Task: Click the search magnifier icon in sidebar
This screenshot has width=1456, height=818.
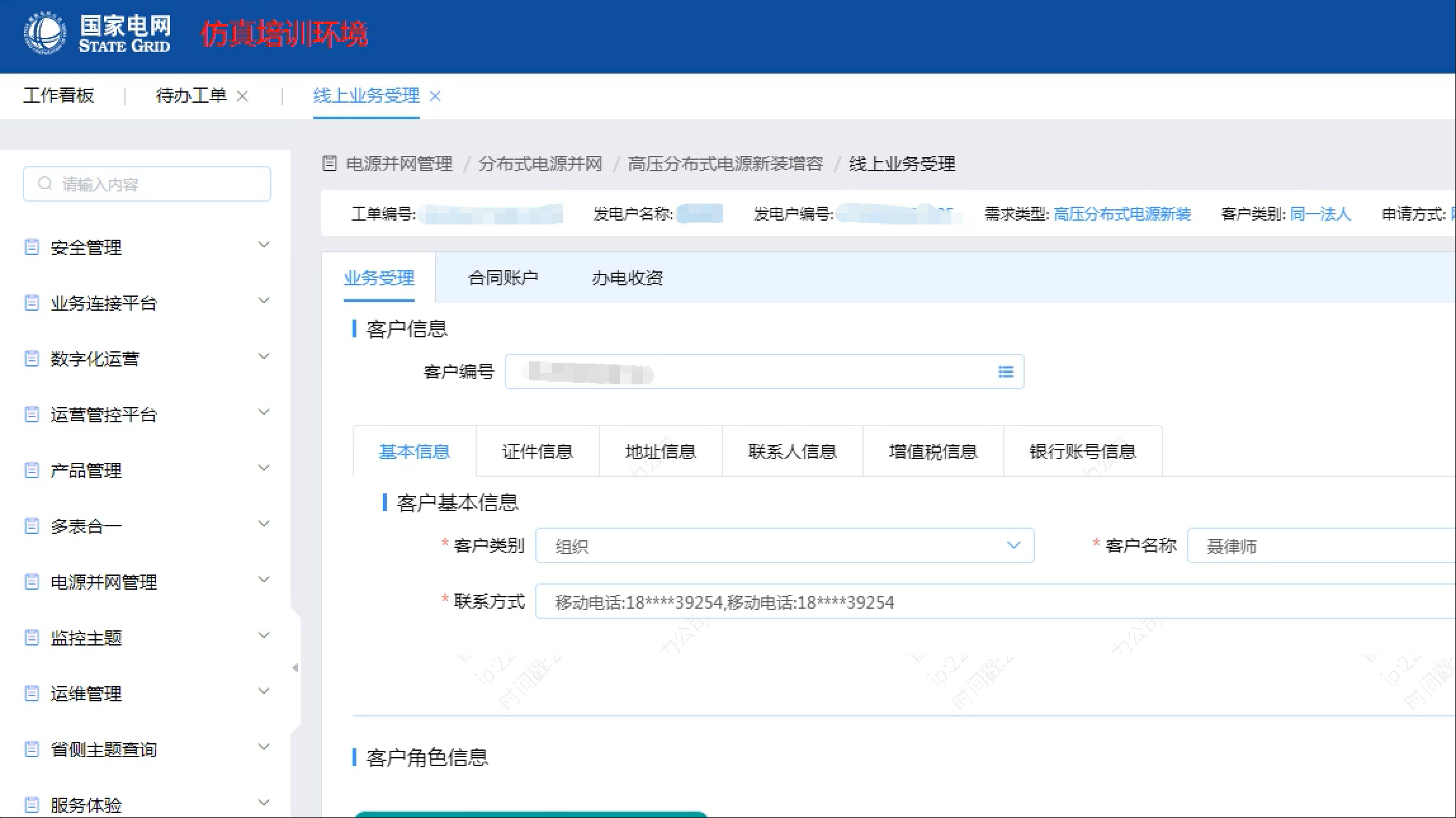Action: tap(44, 184)
